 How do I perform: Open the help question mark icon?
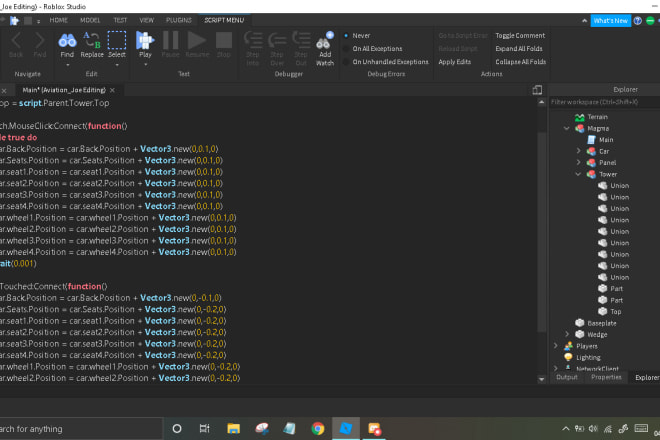tap(638, 21)
